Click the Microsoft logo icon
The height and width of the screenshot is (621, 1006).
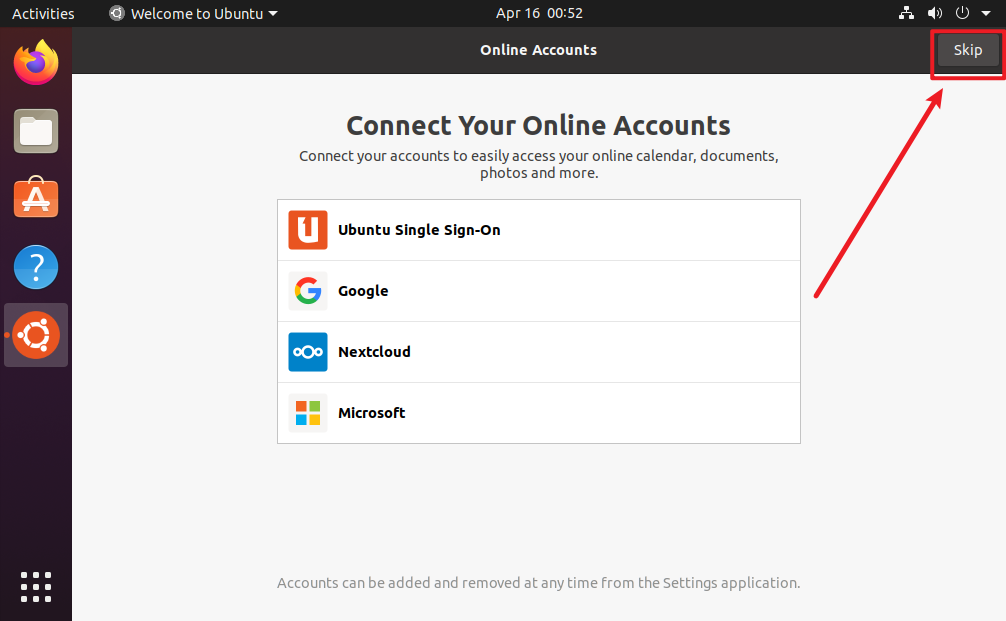tap(308, 413)
